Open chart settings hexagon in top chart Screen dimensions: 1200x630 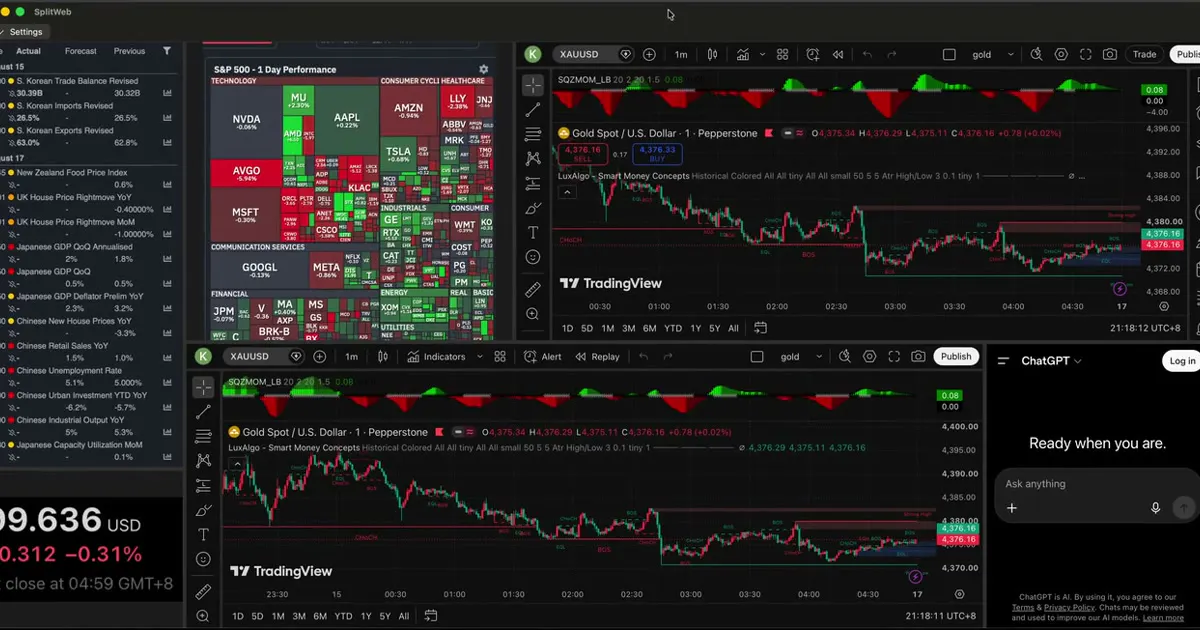click(1061, 54)
